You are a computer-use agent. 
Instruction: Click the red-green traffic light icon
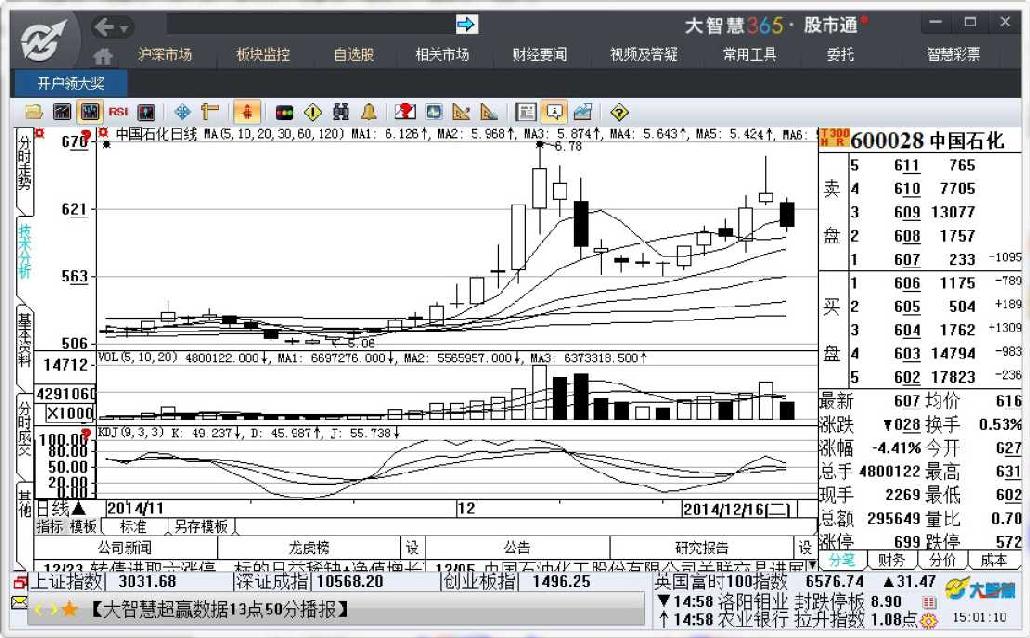click(284, 112)
